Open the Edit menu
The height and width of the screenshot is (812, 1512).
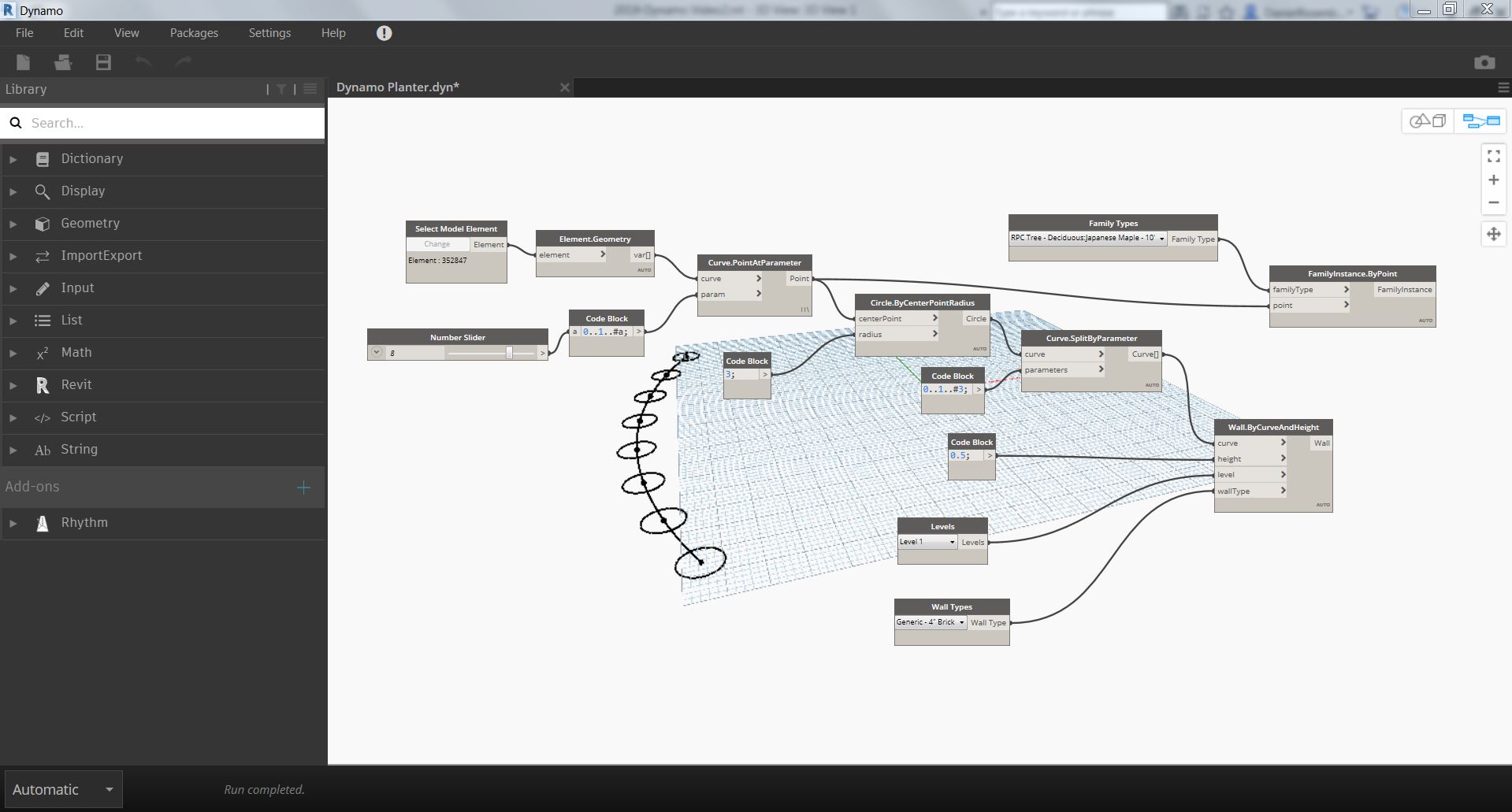tap(73, 33)
